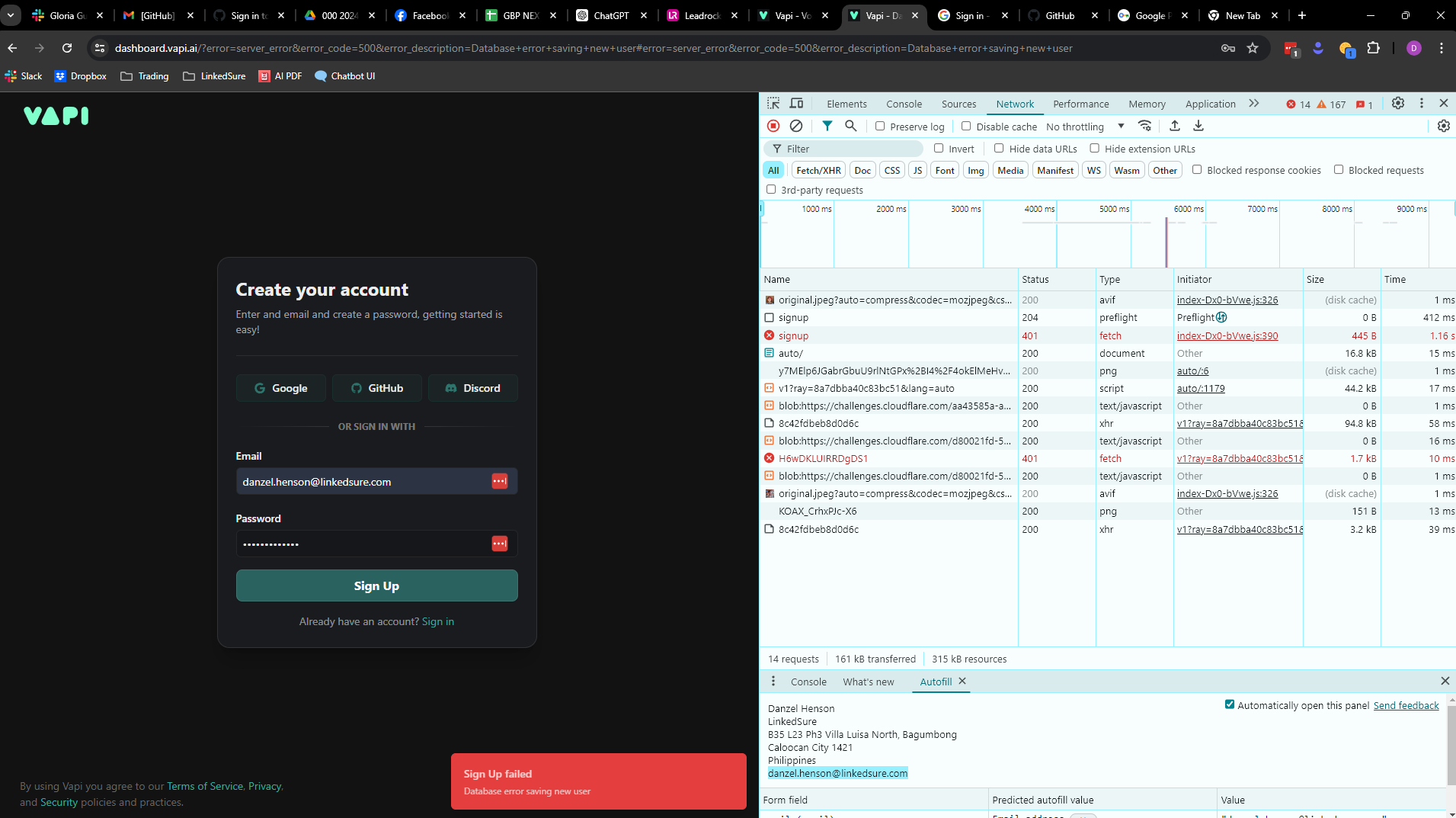Viewport: 1456px width, 818px height.
Task: Check Blocked response cookies
Action: 1197,169
